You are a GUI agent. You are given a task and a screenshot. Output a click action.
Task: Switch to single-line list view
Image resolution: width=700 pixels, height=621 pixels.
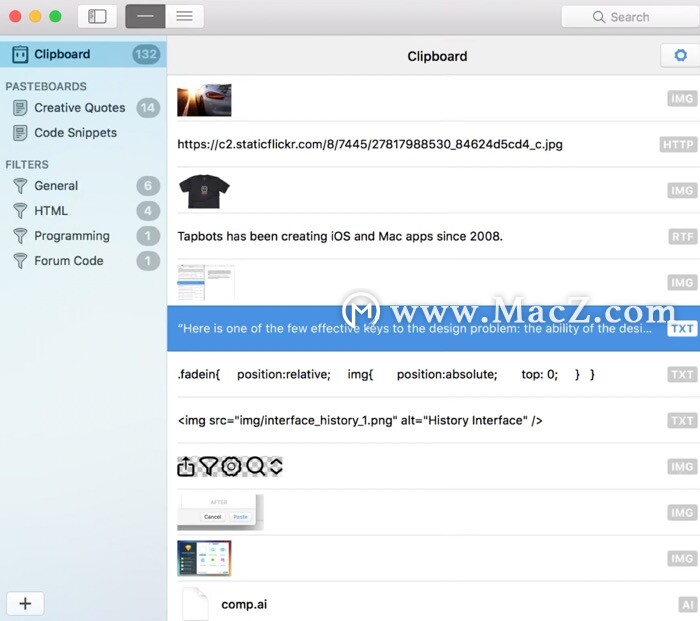click(x=146, y=17)
